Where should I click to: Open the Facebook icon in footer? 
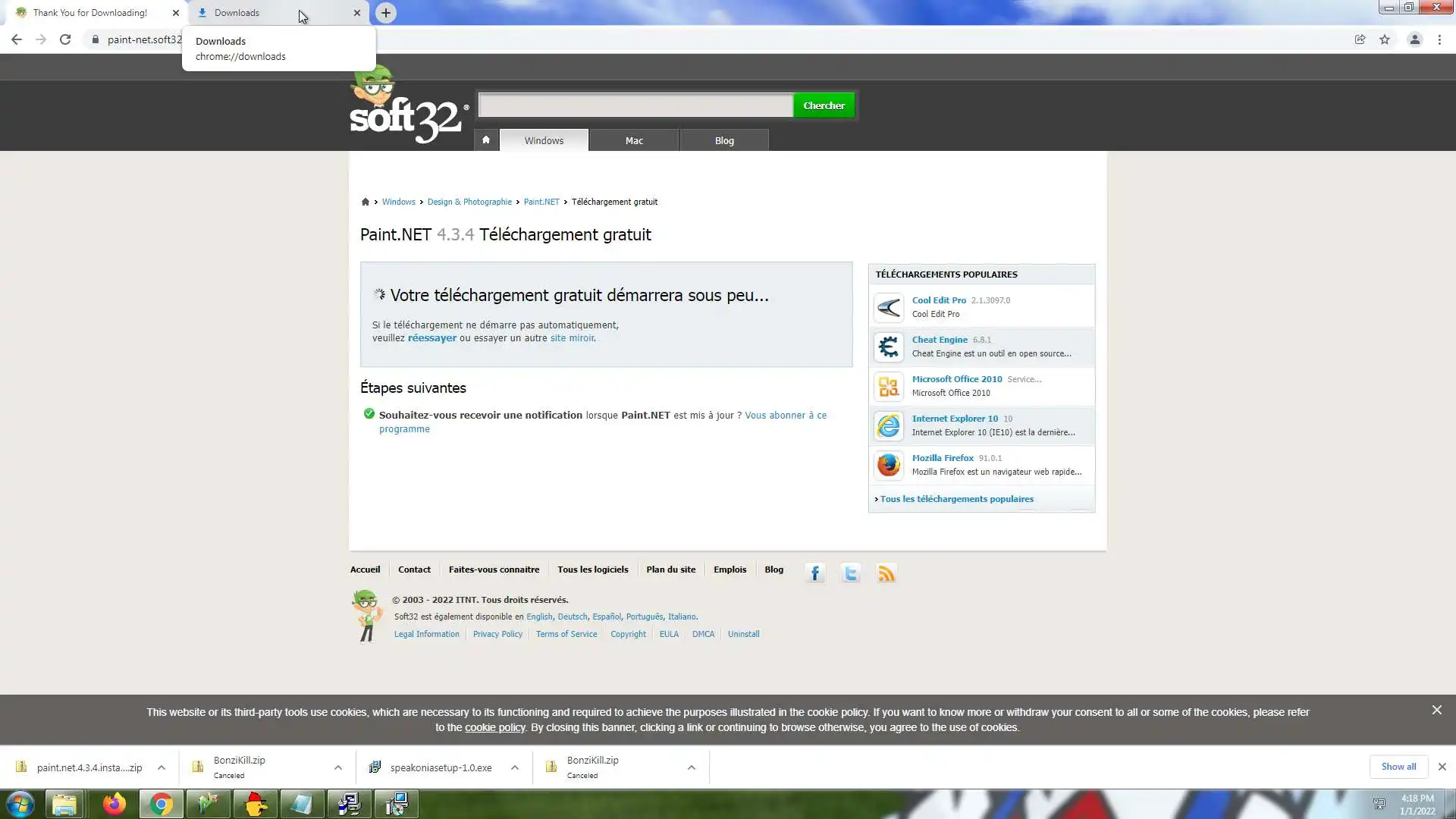pyautogui.click(x=815, y=573)
